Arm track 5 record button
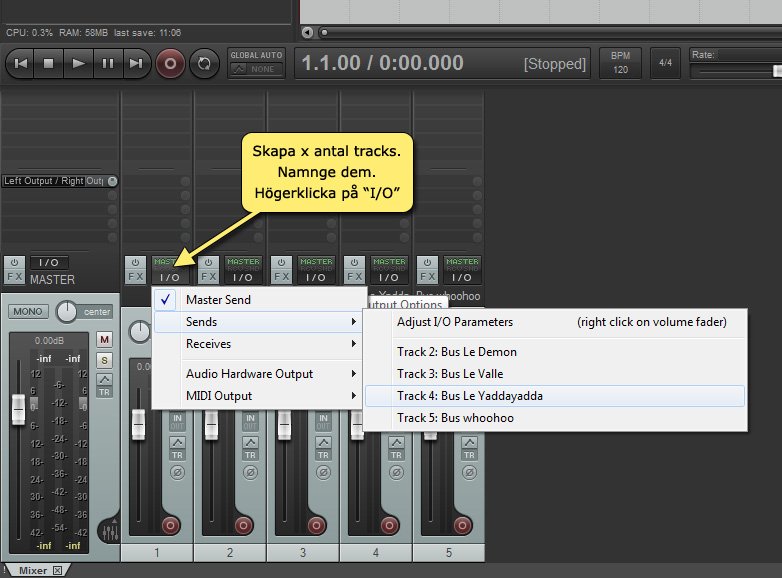Image resolution: width=782 pixels, height=578 pixels. click(462, 525)
